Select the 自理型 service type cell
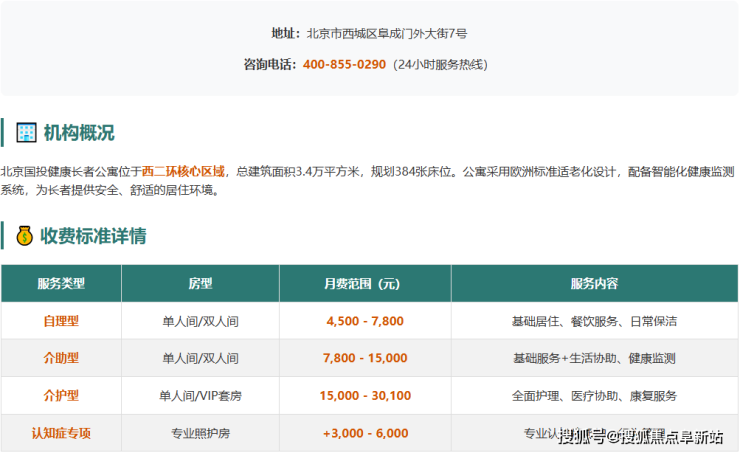 point(61,321)
